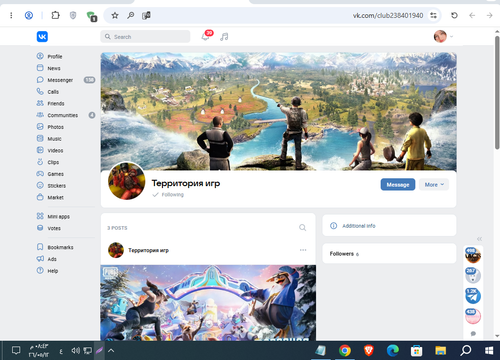Viewport: 500px width, 360px height.
Task: Click the VK logo icon
Action: point(42,36)
